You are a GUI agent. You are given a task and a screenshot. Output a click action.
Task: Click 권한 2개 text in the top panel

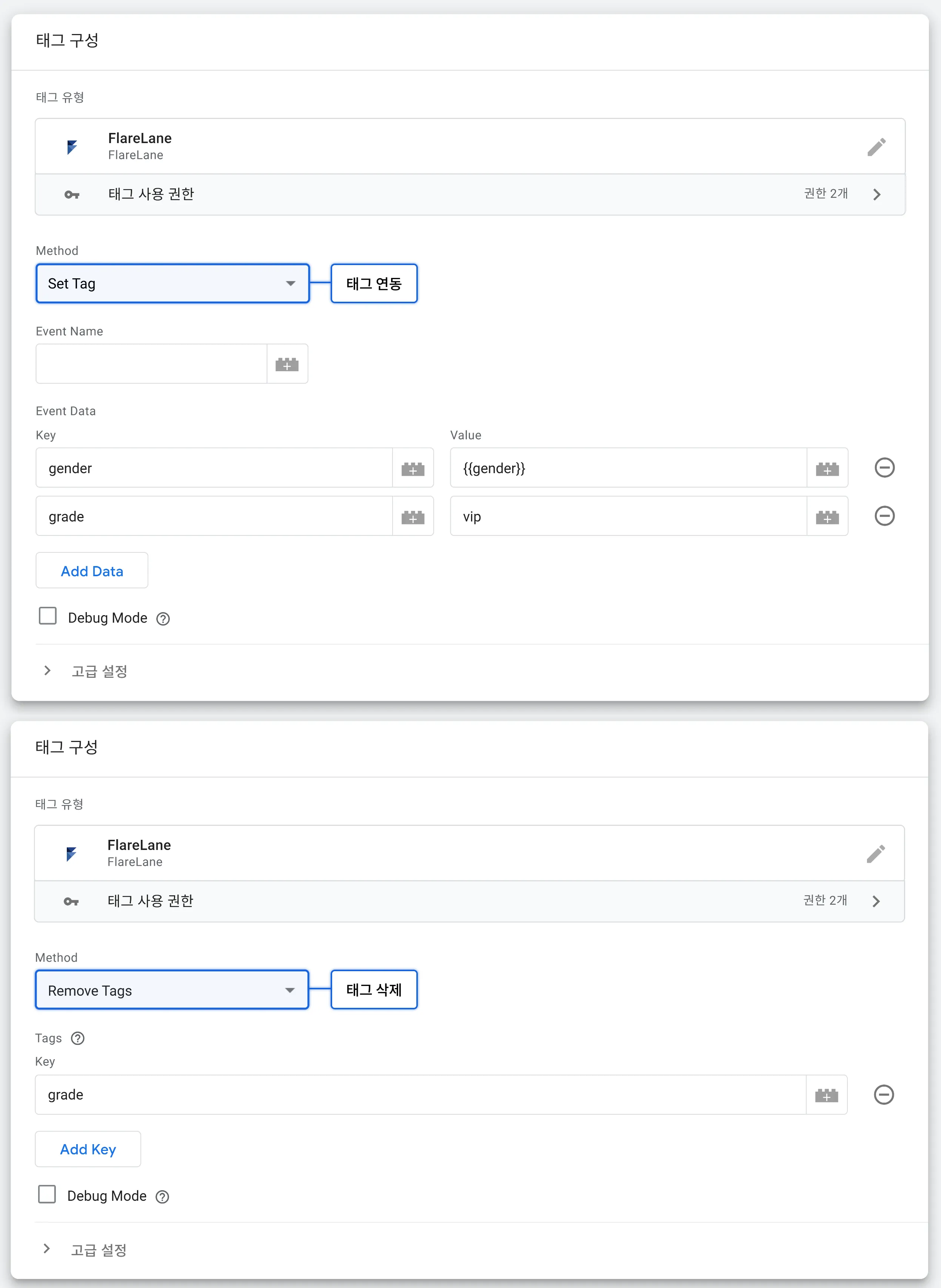coord(826,194)
